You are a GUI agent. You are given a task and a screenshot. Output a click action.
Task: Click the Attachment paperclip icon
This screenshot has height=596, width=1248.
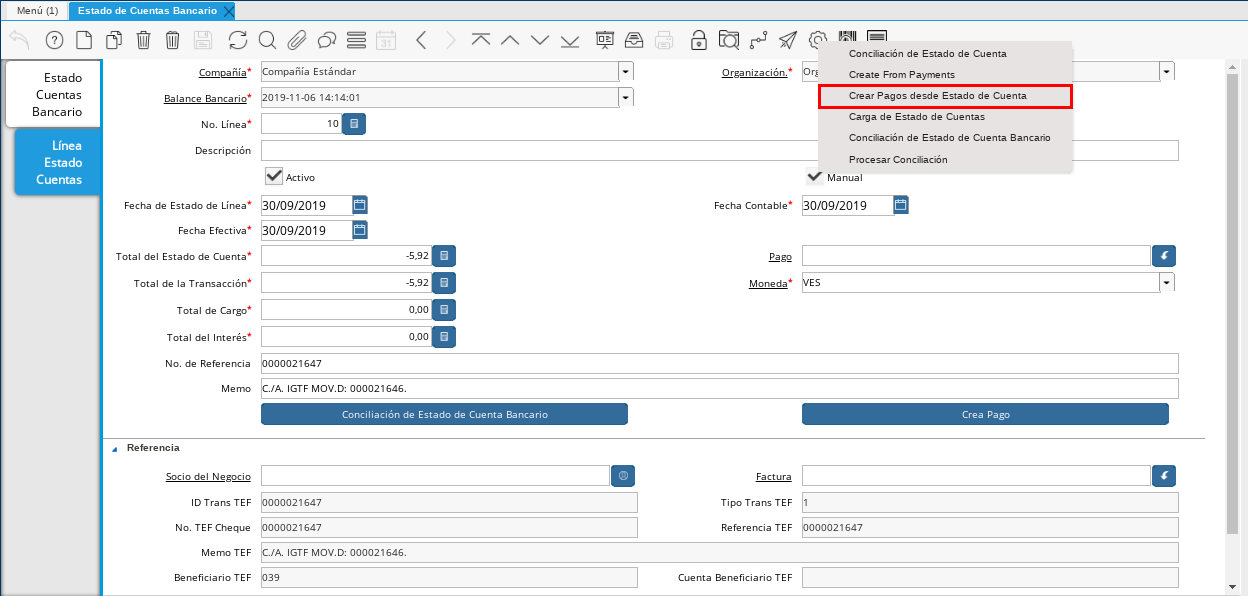pos(296,40)
